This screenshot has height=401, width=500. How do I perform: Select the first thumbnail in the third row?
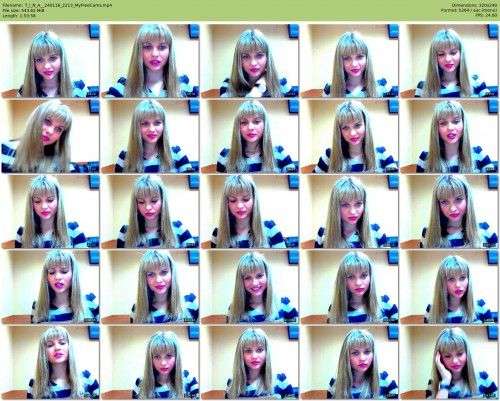pyautogui.click(x=51, y=212)
